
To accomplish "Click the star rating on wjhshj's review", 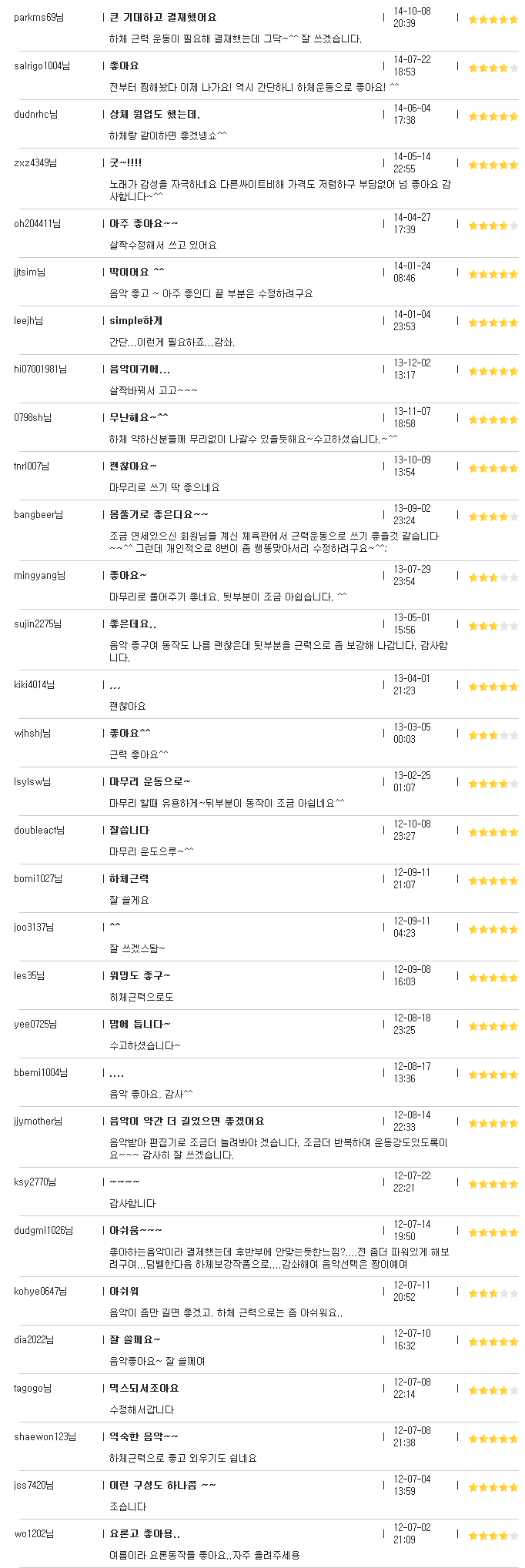I will (x=493, y=735).
